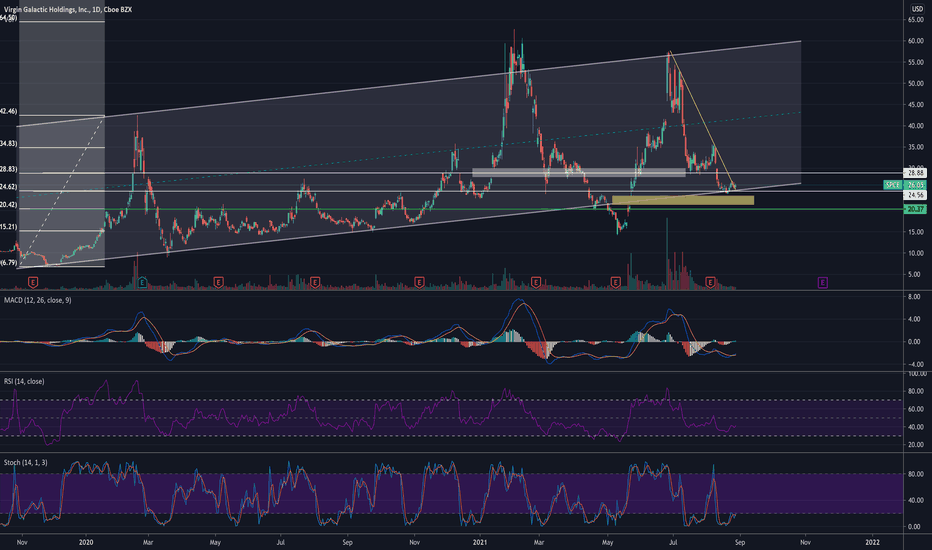
Task: Open the earnings marker near August 2021
Action: (x=710, y=282)
